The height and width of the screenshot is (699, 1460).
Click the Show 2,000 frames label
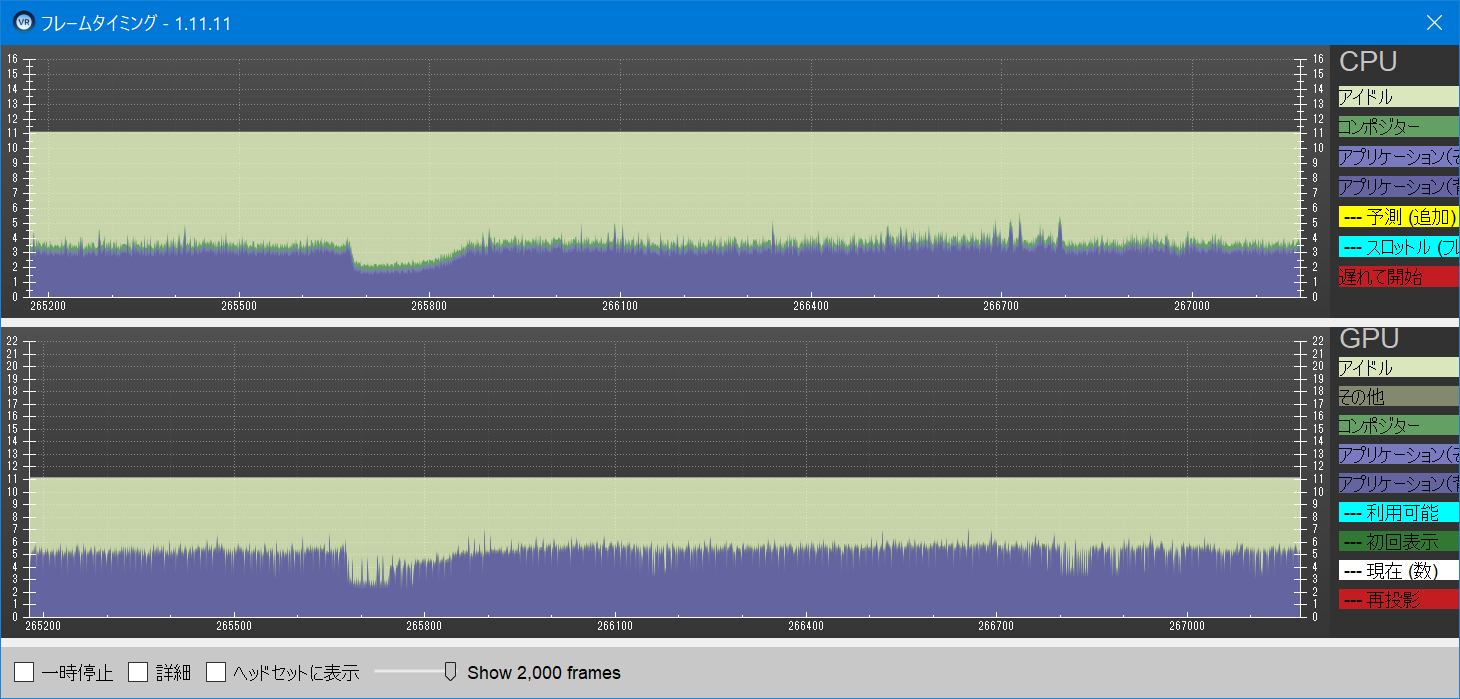(543, 673)
